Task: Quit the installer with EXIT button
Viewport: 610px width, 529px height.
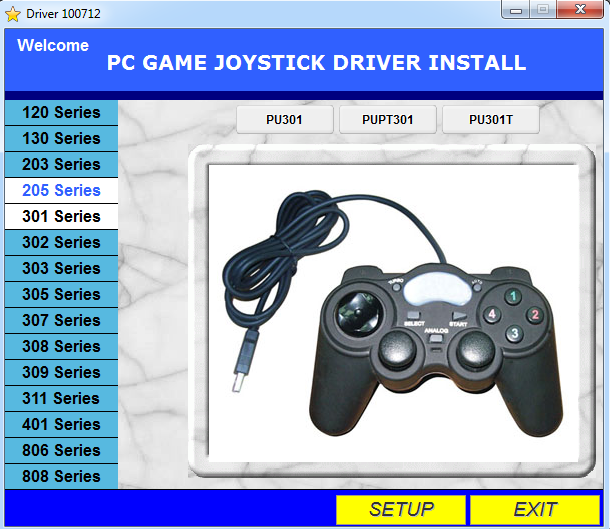Action: [535, 510]
